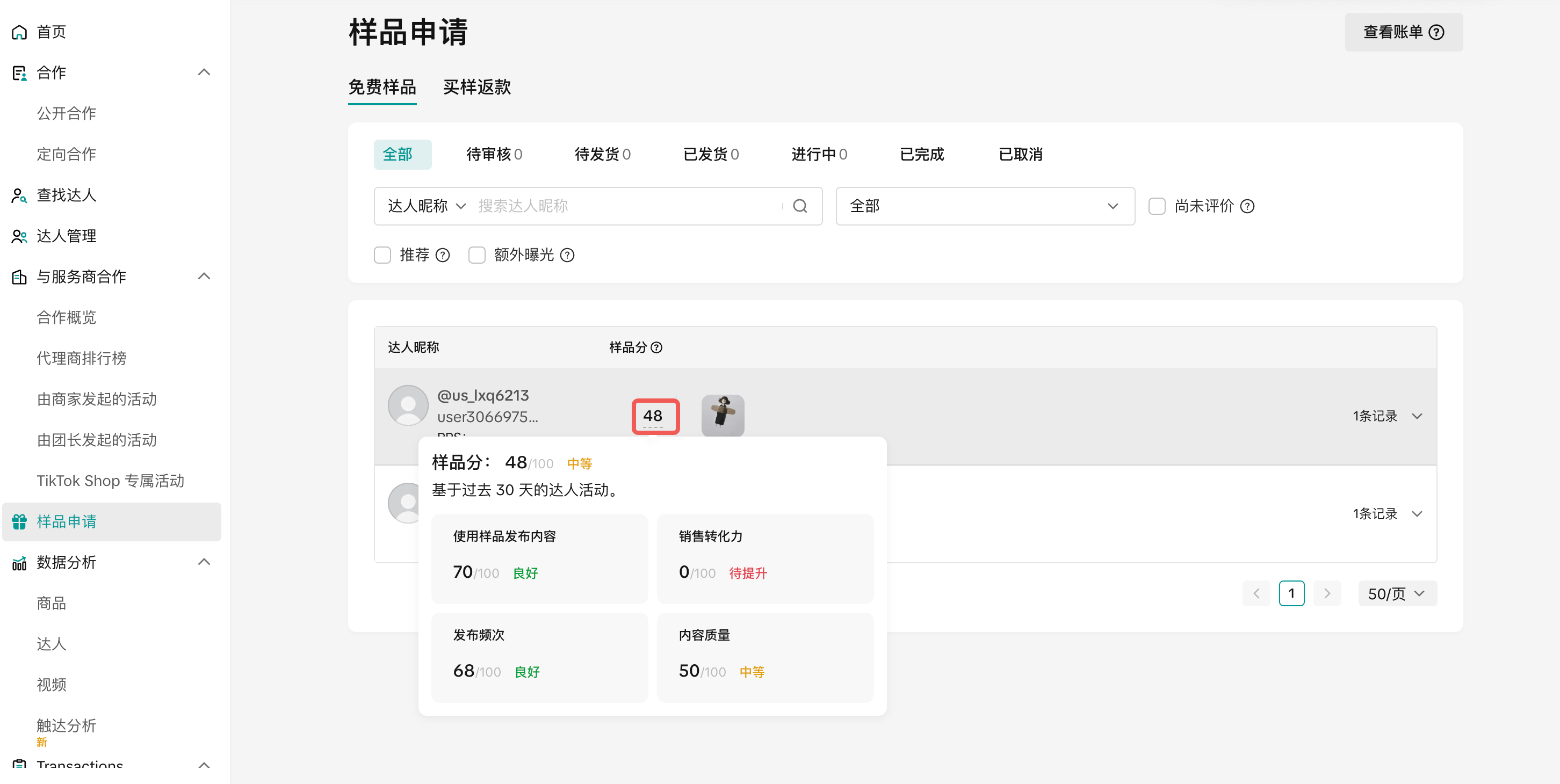The width and height of the screenshot is (1560, 784).
Task: Click the 达人管理 people icon
Action: [x=19, y=236]
